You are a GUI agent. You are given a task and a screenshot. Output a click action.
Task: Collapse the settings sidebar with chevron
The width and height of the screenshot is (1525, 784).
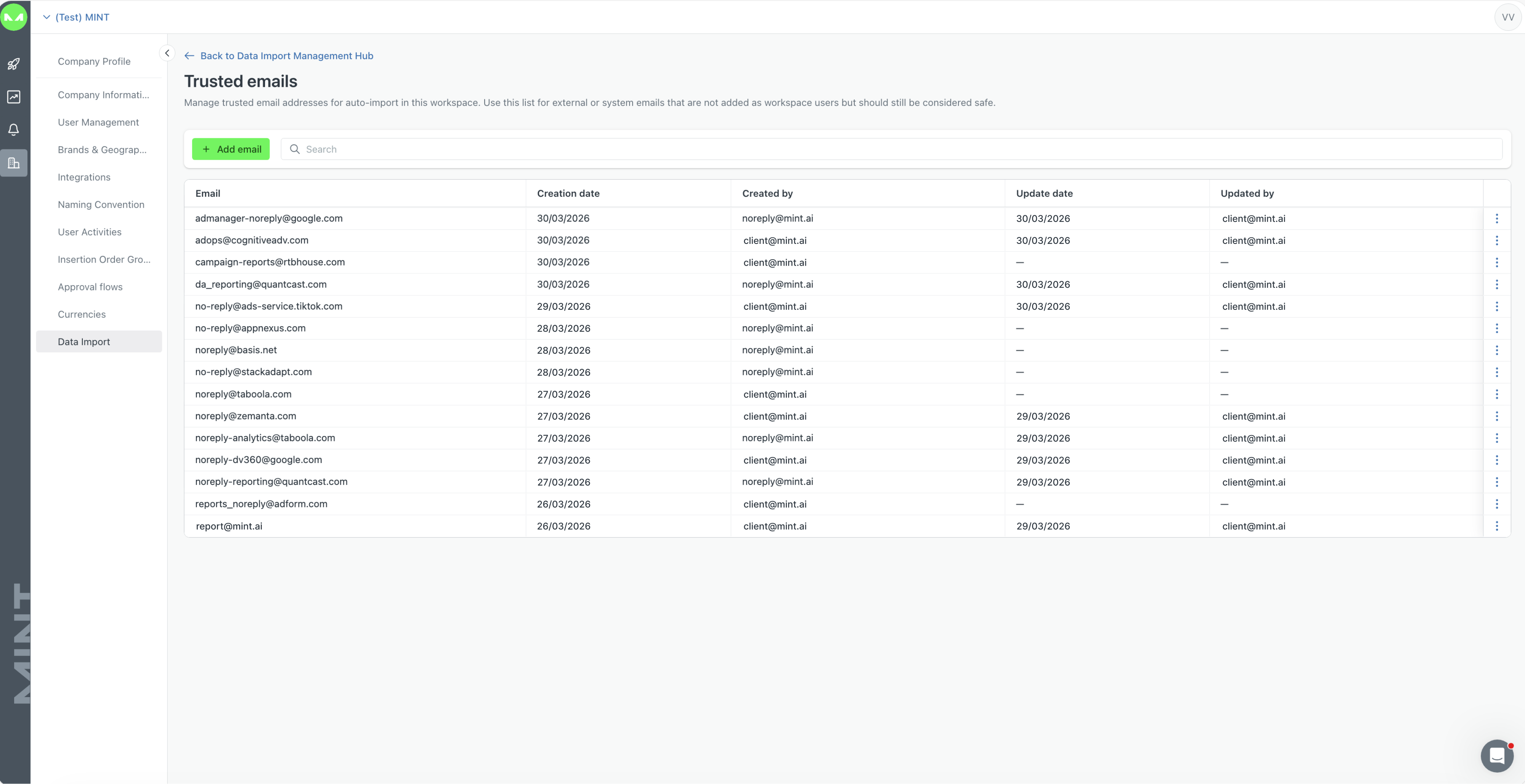167,53
